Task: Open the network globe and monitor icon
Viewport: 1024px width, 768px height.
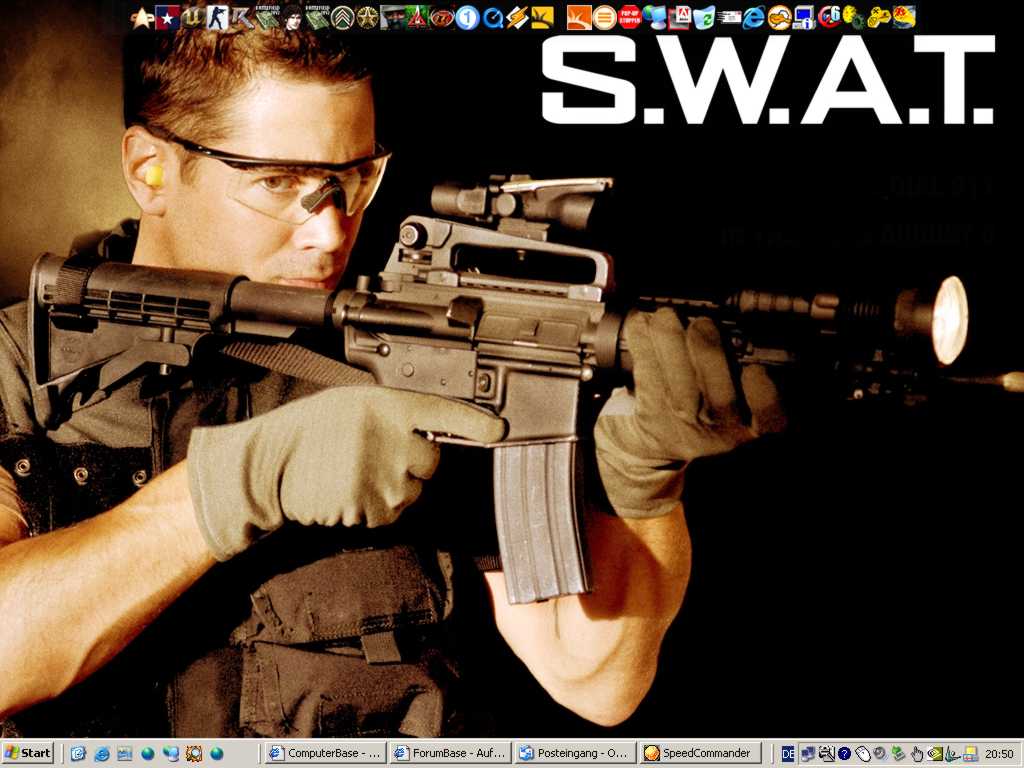Action: 654,18
